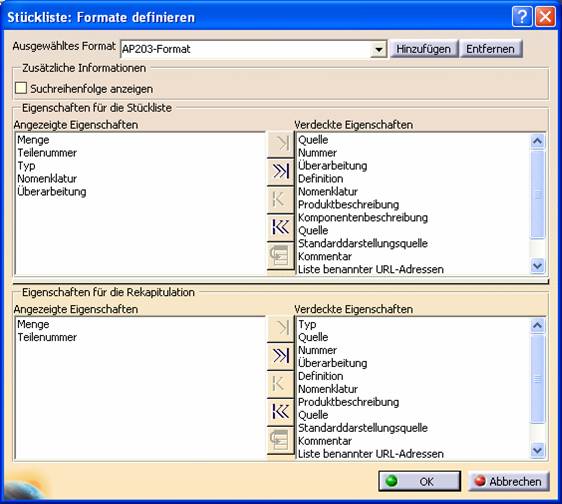Screen dimensions: 562x504
Task: Enable Suchreihenfolge anzeigen checkbox
Action: [21, 88]
